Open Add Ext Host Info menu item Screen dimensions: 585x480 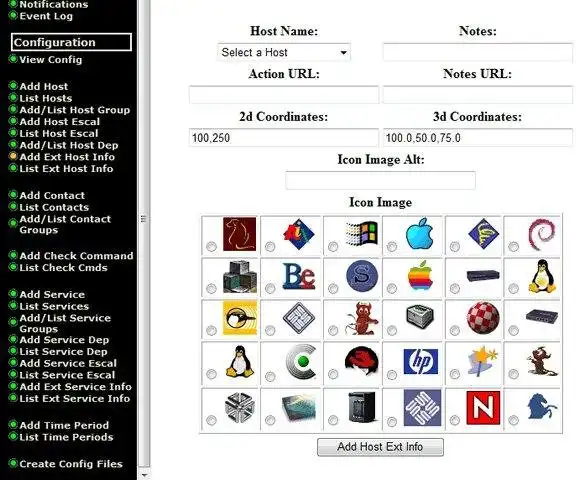coord(67,157)
